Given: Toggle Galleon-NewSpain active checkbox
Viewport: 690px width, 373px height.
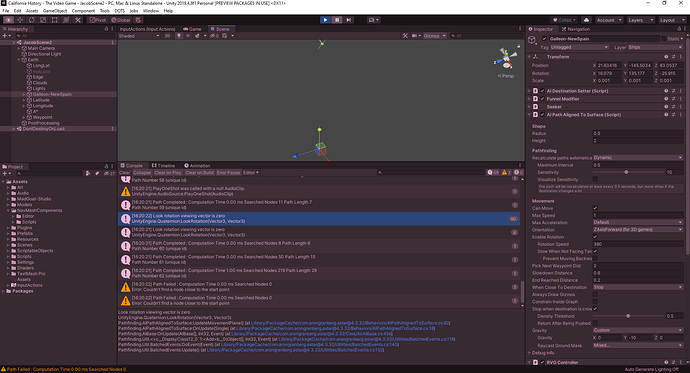Looking at the screenshot, I should click(x=544, y=39).
